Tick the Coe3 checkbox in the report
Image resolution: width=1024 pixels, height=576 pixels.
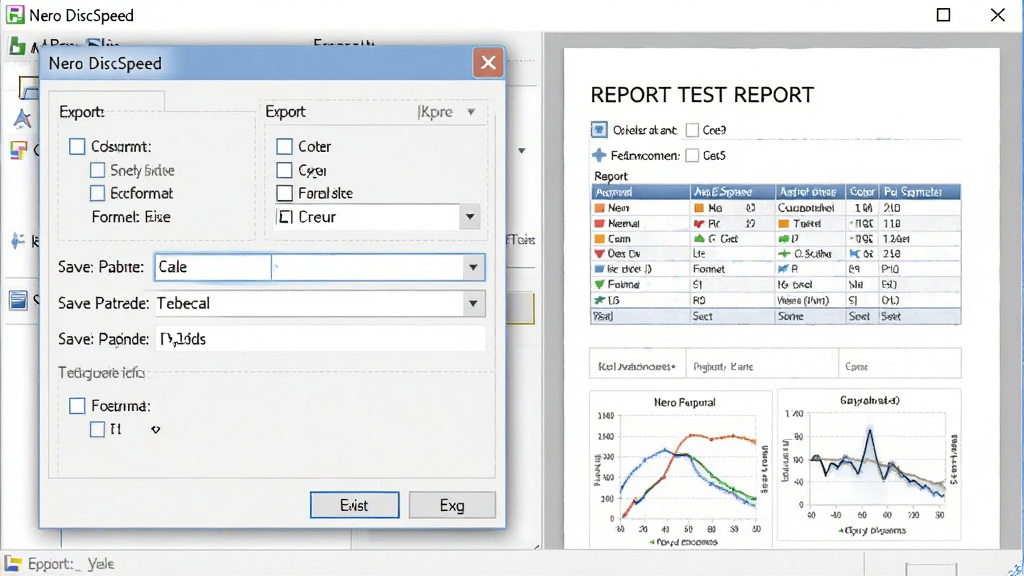[692, 130]
